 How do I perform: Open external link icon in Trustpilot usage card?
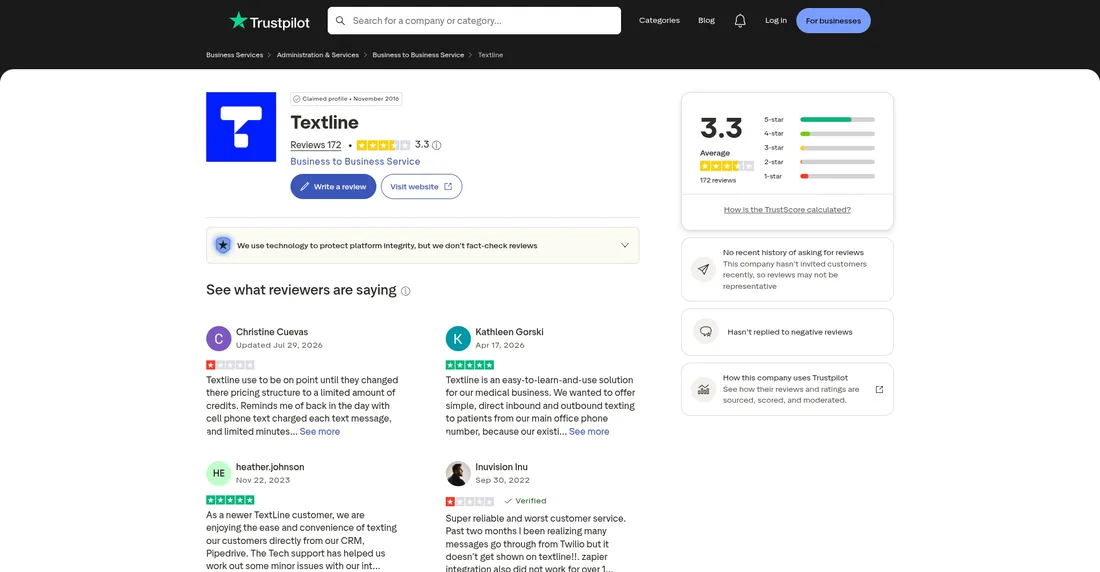879,390
